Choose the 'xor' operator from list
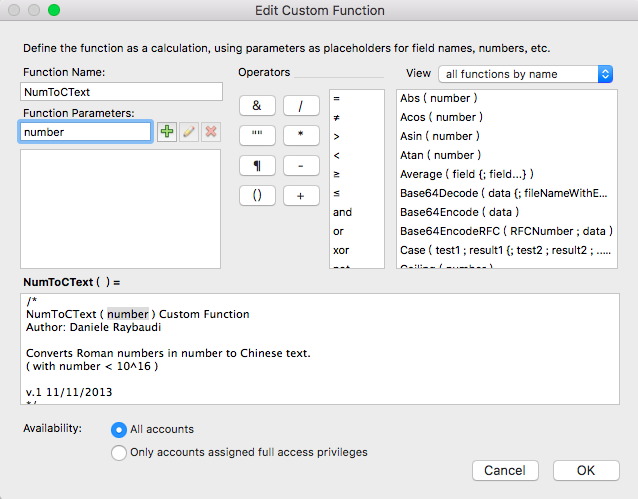Screen dimensions: 638x499 point(341,250)
